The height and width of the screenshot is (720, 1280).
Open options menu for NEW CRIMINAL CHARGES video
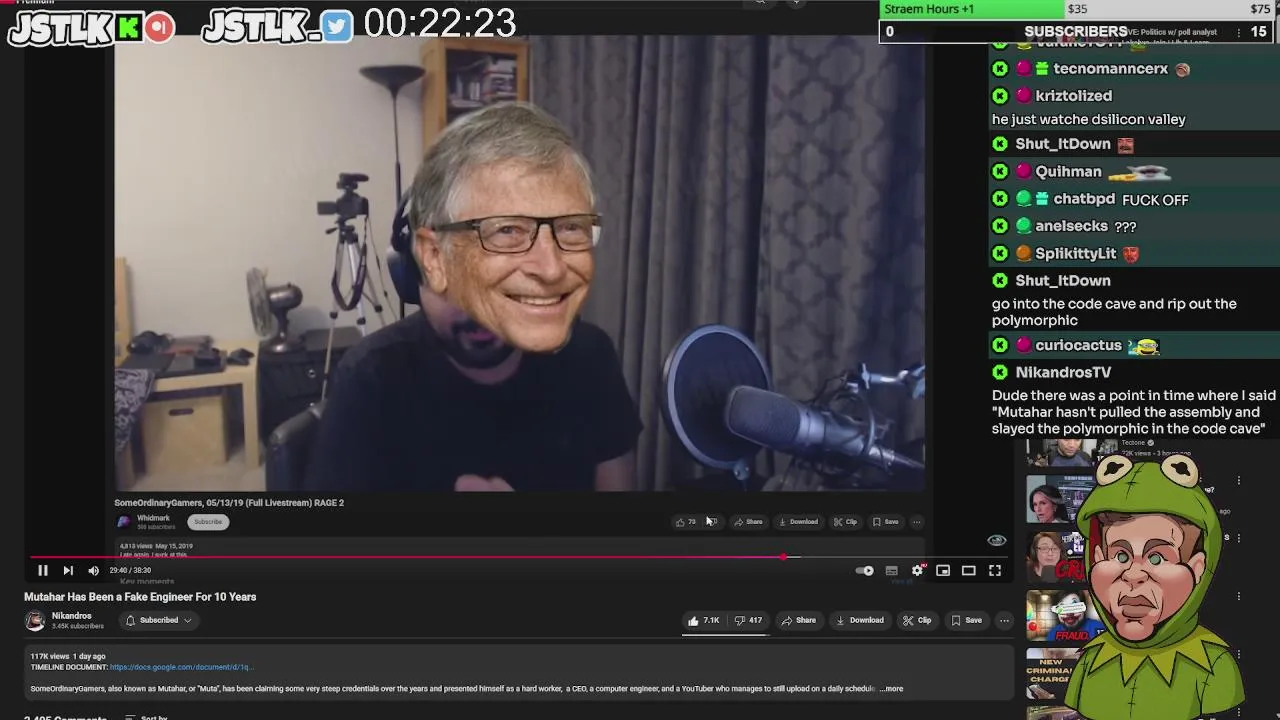(1239, 655)
